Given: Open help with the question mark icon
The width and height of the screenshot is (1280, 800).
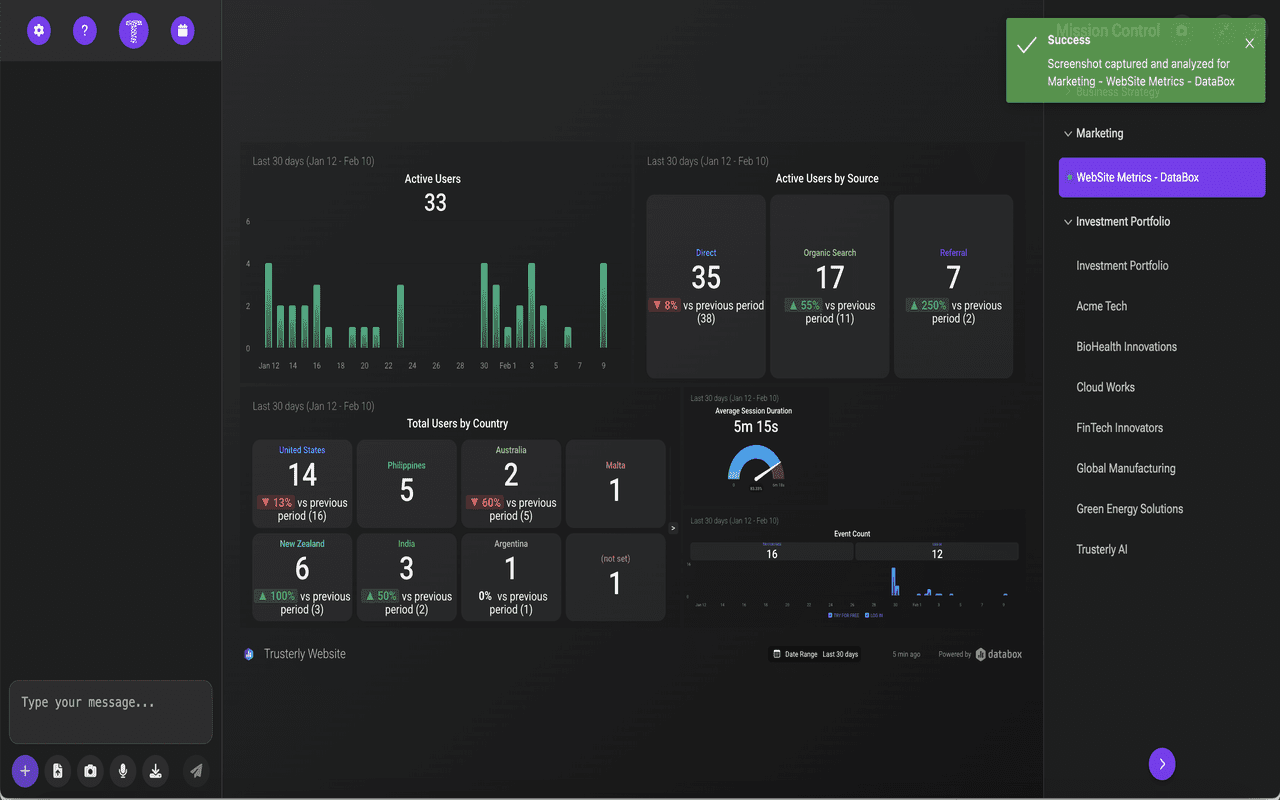Looking at the screenshot, I should (x=85, y=31).
